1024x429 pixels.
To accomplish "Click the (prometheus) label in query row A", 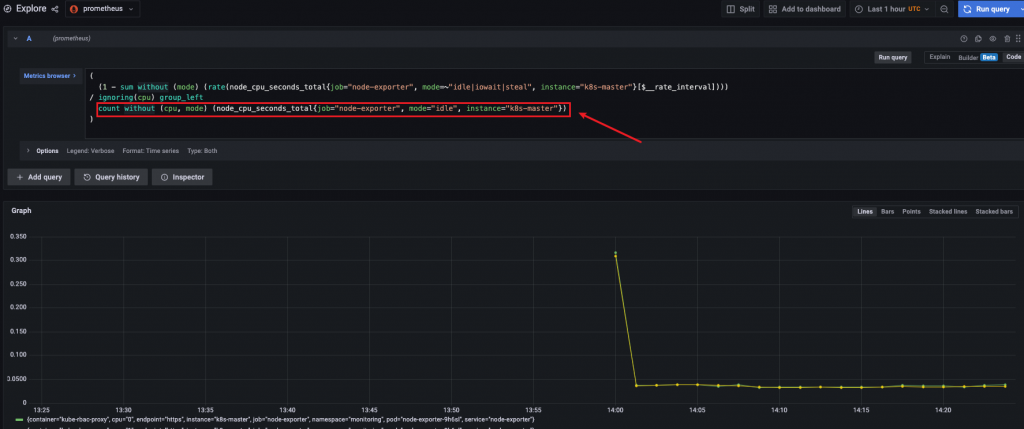I will coord(71,39).
